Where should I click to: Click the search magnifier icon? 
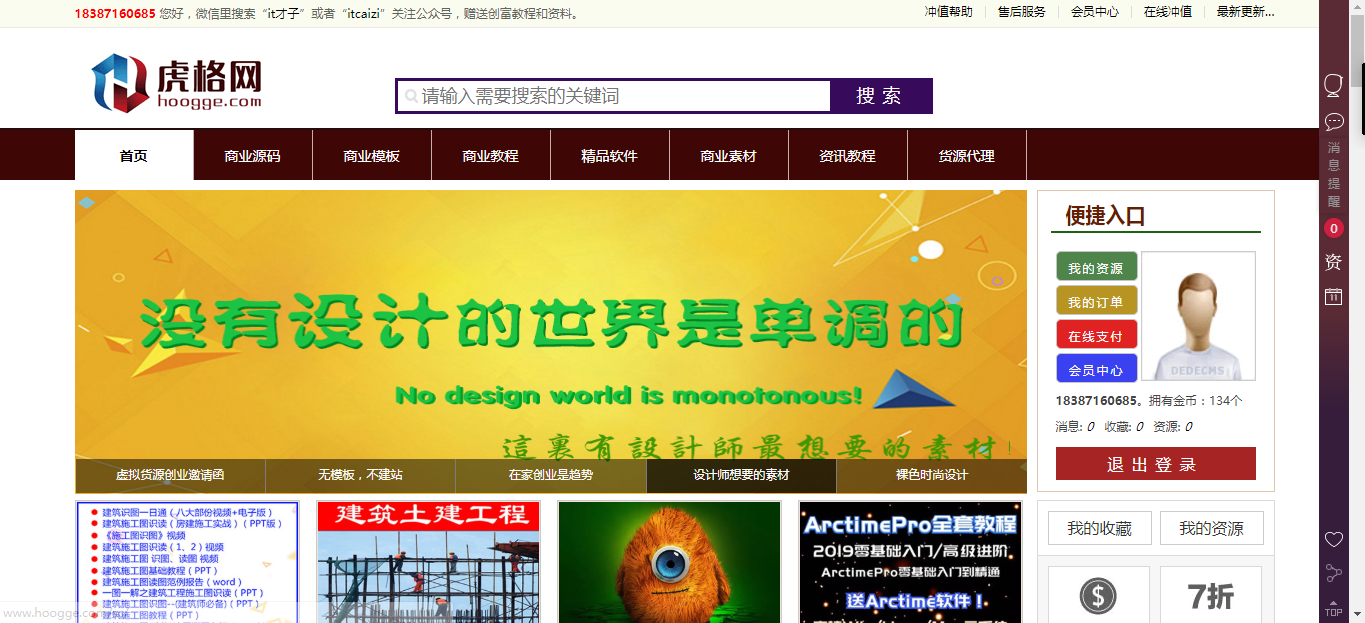point(410,97)
